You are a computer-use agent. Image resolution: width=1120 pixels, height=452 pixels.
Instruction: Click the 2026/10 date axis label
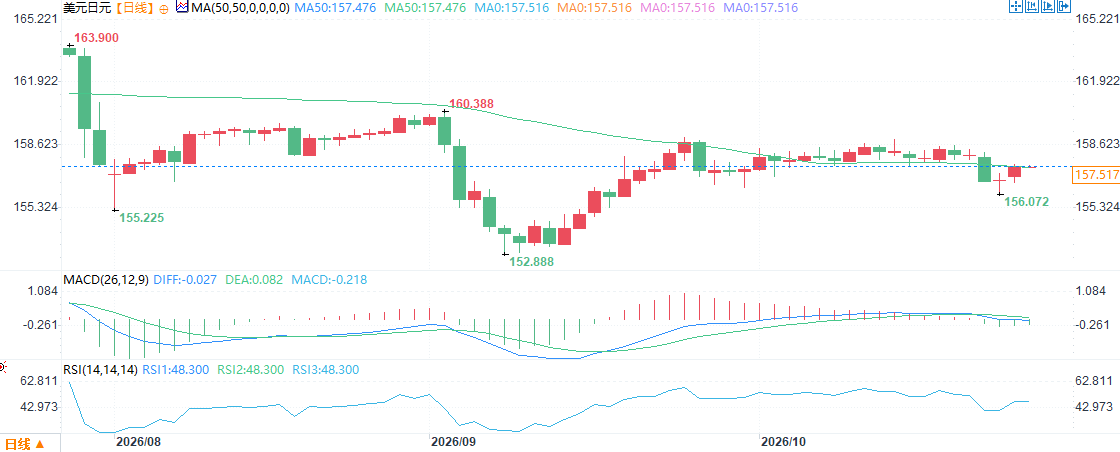click(785, 442)
